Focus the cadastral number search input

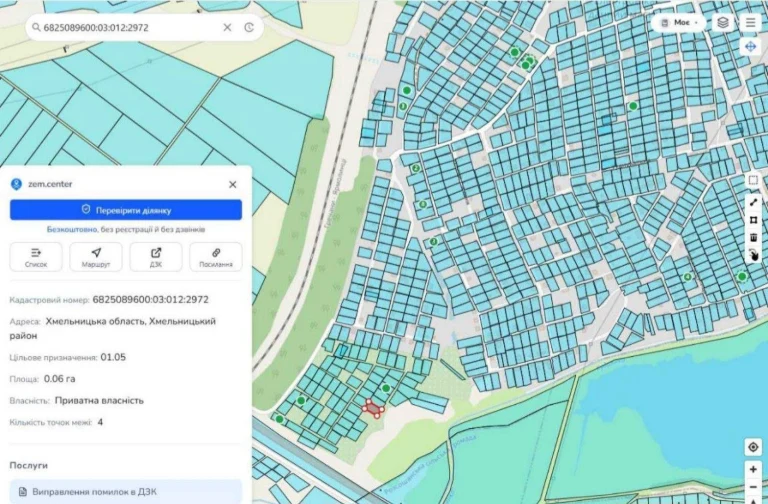(130, 27)
